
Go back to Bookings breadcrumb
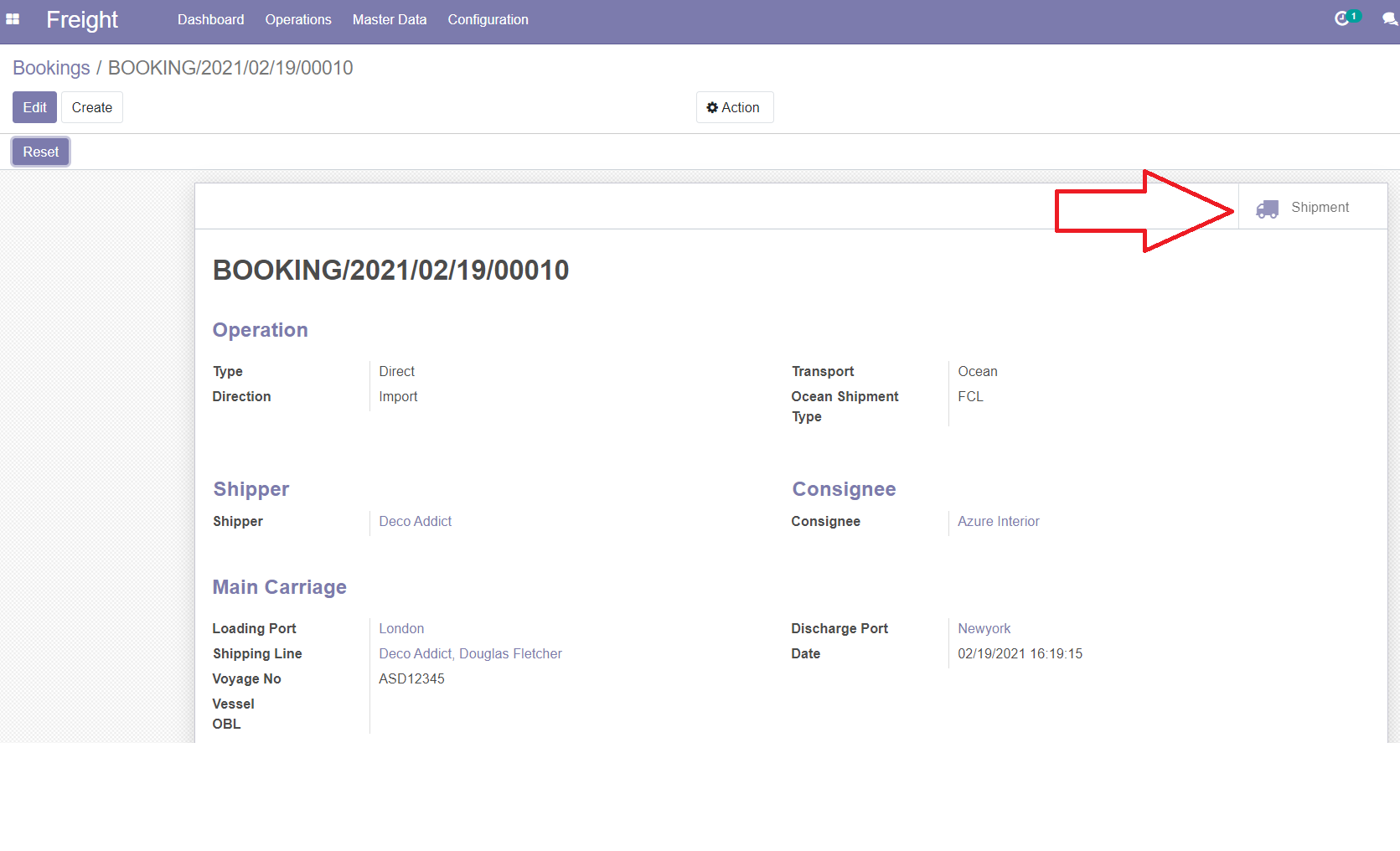coord(51,68)
